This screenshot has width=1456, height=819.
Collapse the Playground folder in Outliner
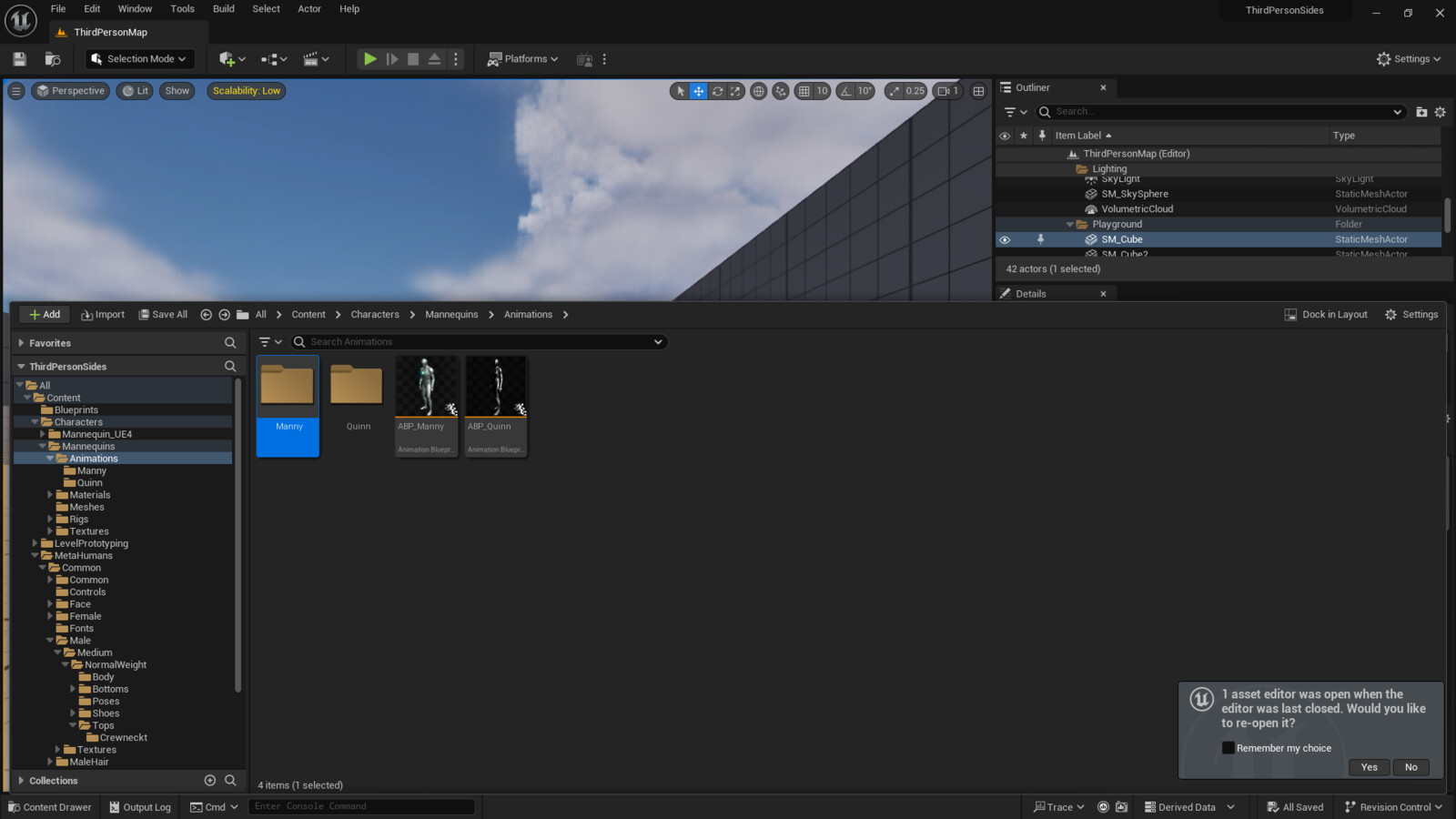(x=1070, y=225)
